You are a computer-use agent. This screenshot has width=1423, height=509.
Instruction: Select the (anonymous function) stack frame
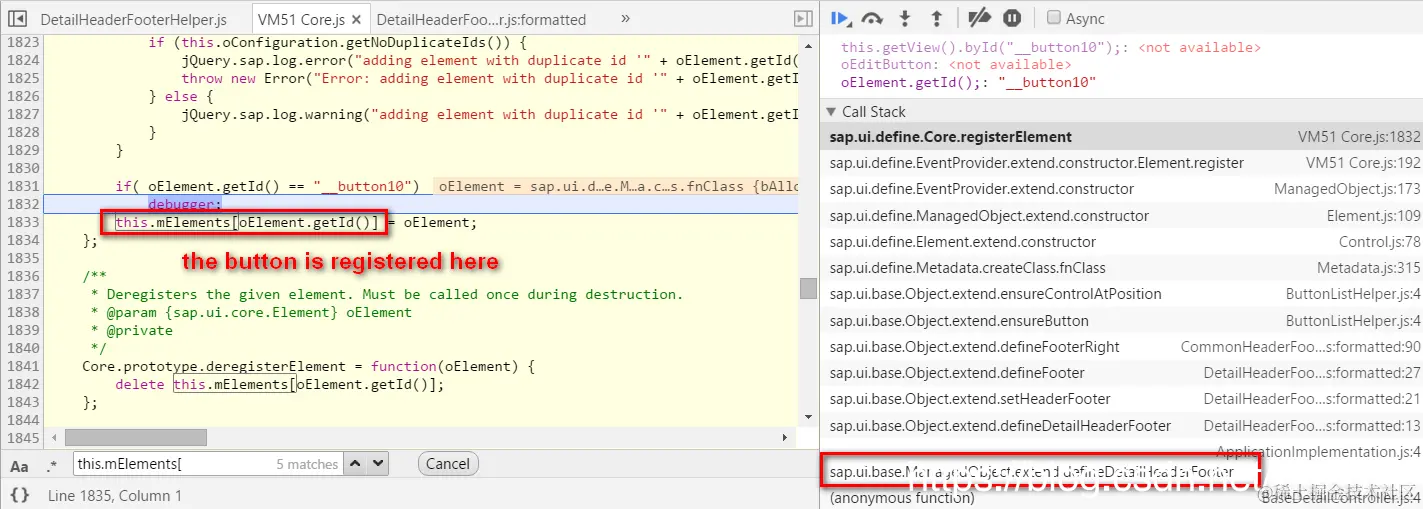1121,498
